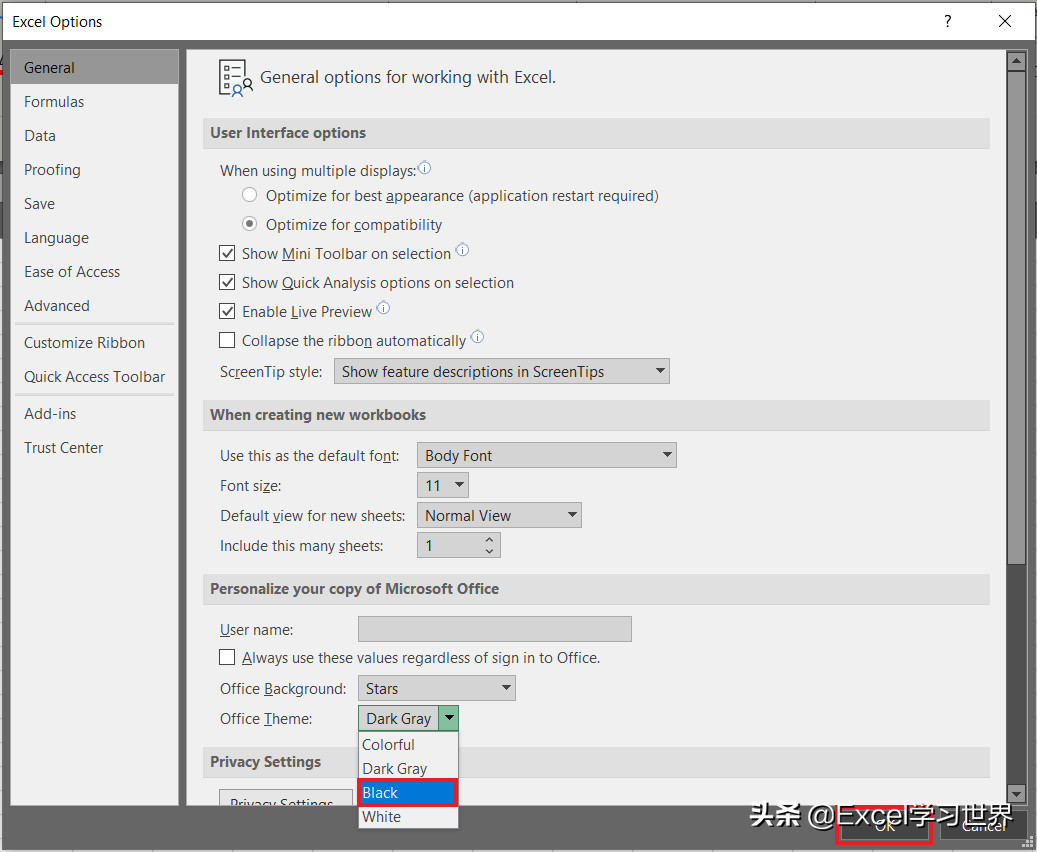Choose Dark Gray from Office Theme list
This screenshot has width=1037, height=852.
coord(408,769)
